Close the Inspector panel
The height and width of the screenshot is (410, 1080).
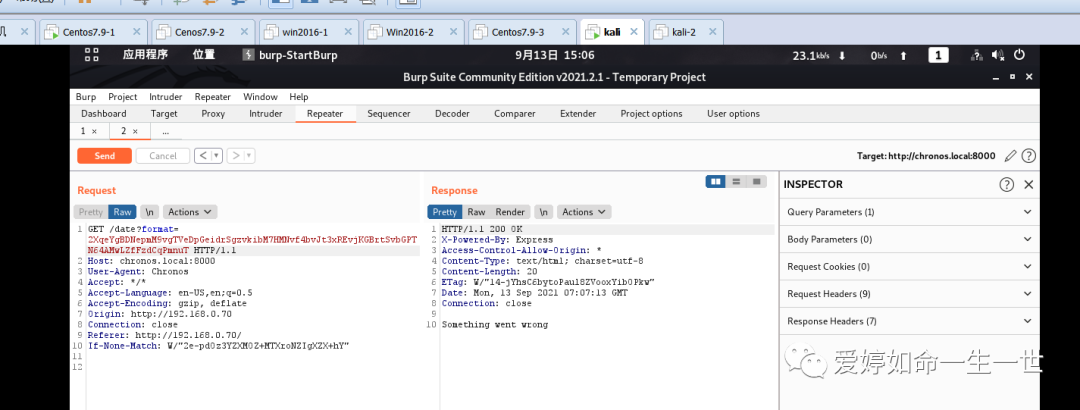(x=1028, y=184)
